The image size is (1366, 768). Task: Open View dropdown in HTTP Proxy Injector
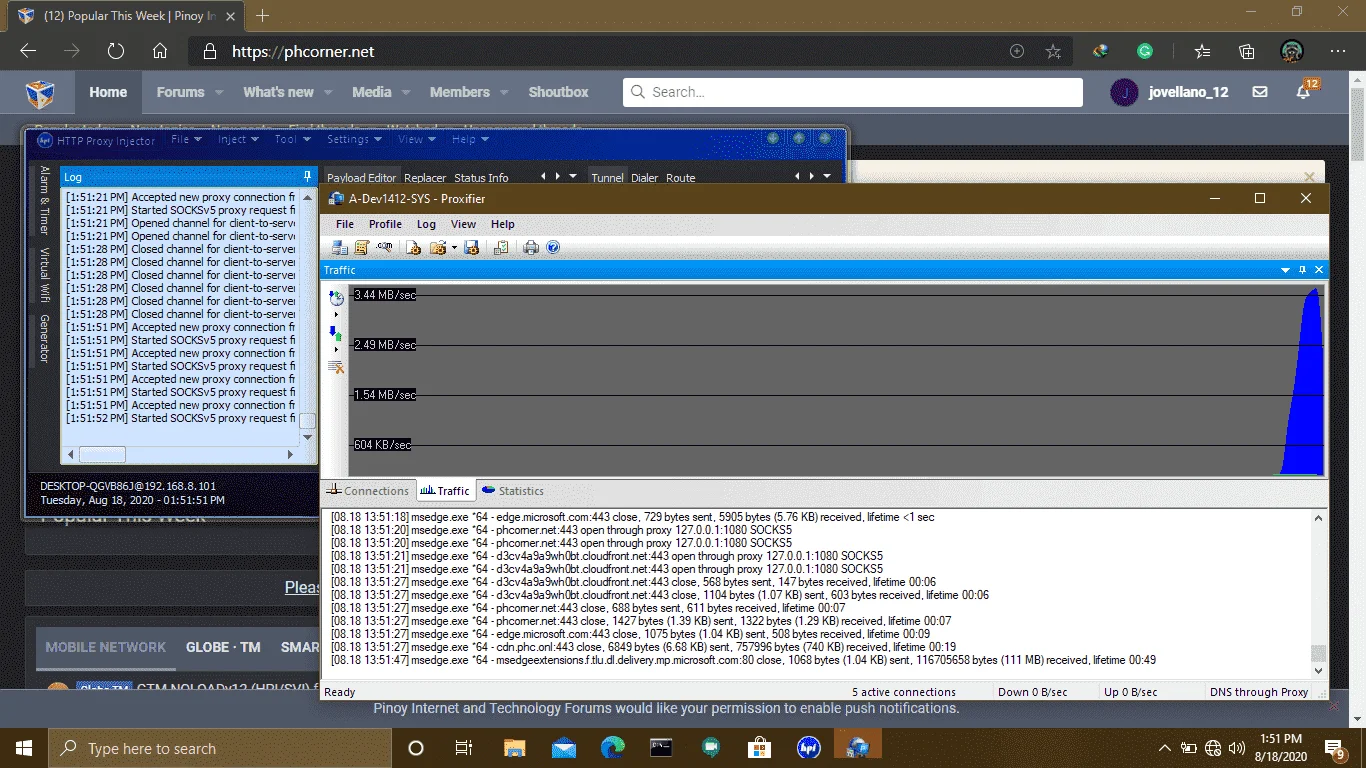pyautogui.click(x=416, y=140)
